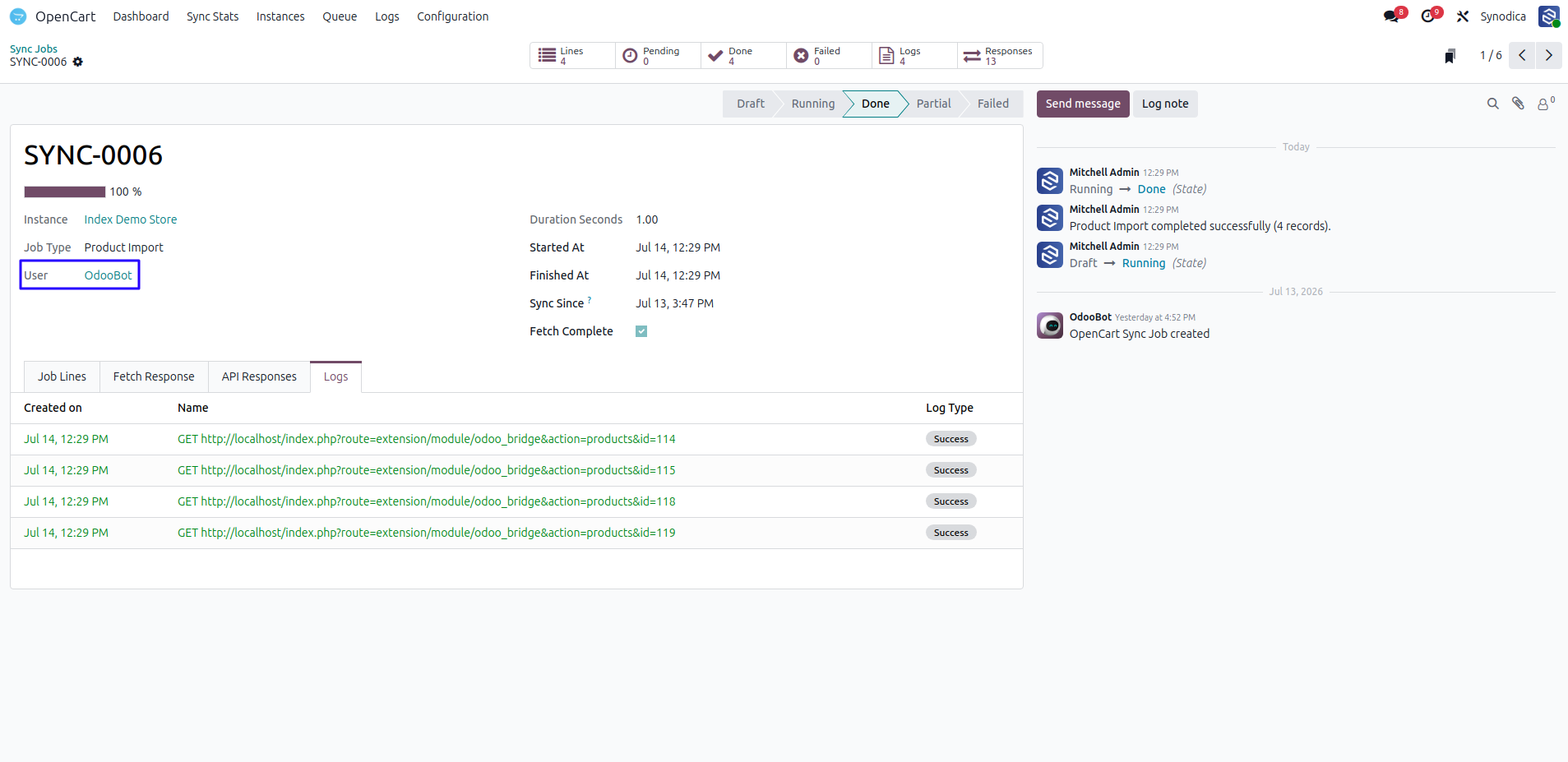Click the Synodica company name
Screen dimensions: 1568x762
click(x=1503, y=16)
